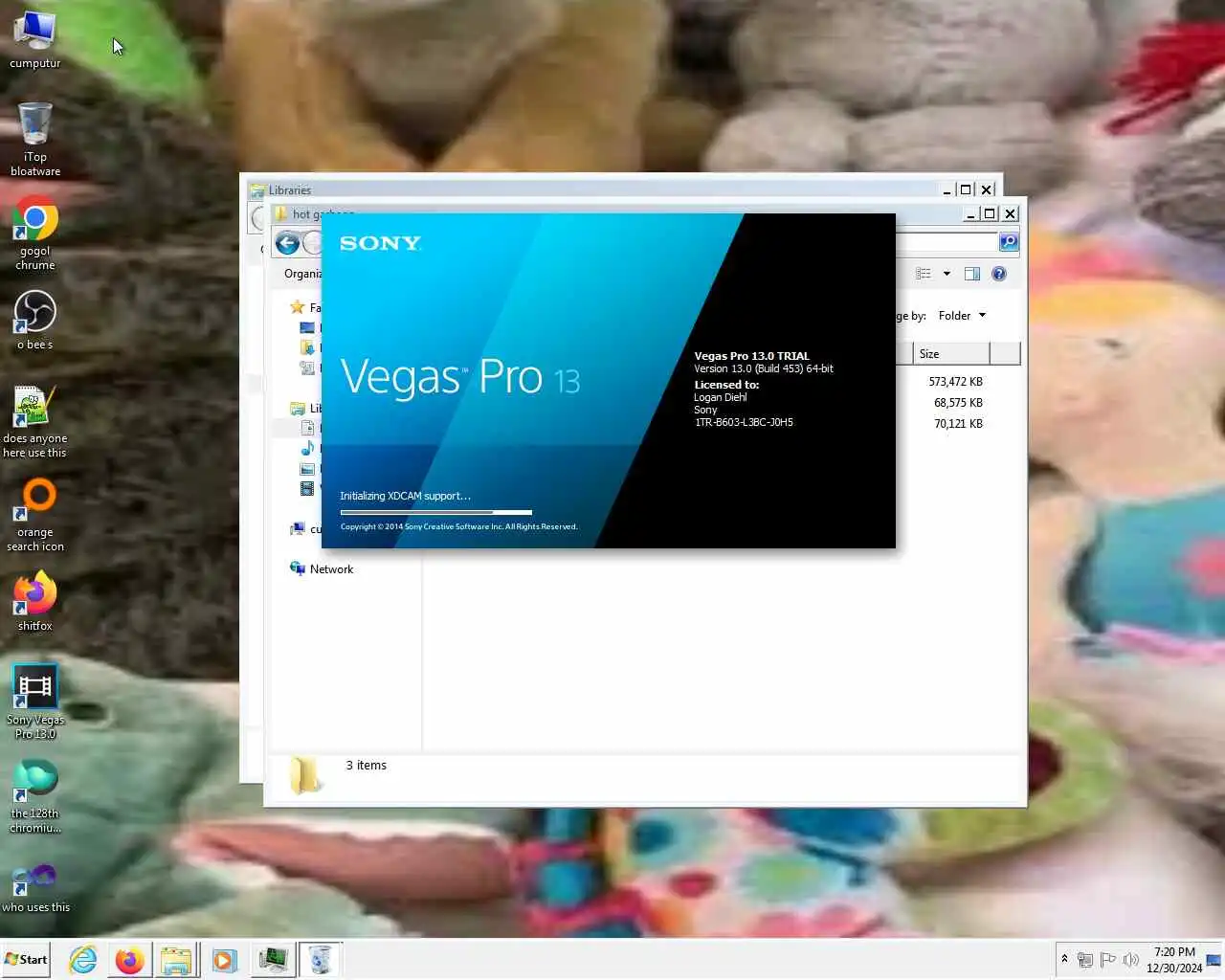This screenshot has width=1225, height=980.
Task: Click the Libraries icon in navigation pane
Action: (298, 409)
